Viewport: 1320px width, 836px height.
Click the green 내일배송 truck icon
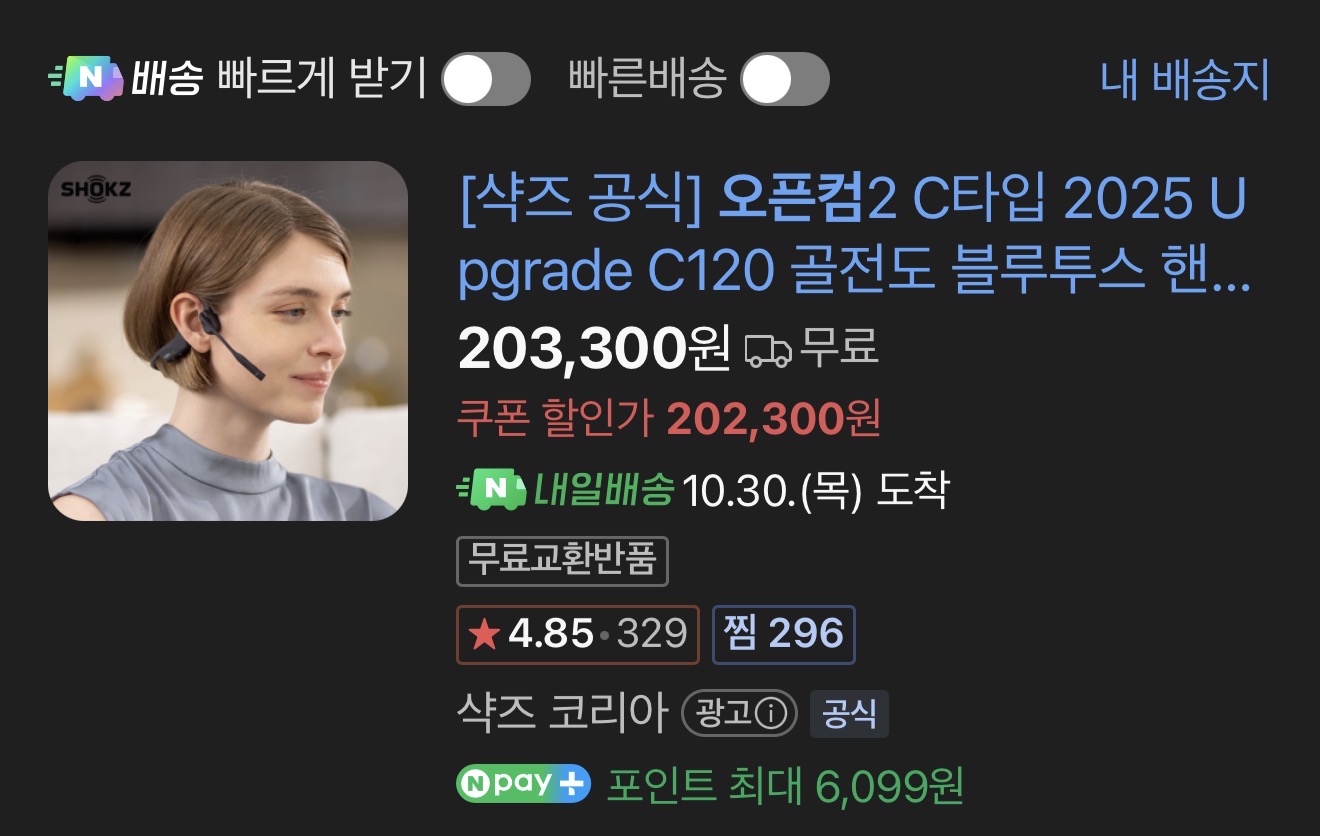click(491, 490)
